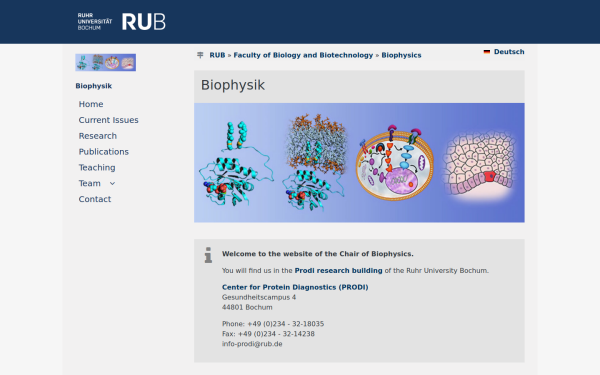
Task: Open the Contact page
Action: pyautogui.click(x=95, y=199)
